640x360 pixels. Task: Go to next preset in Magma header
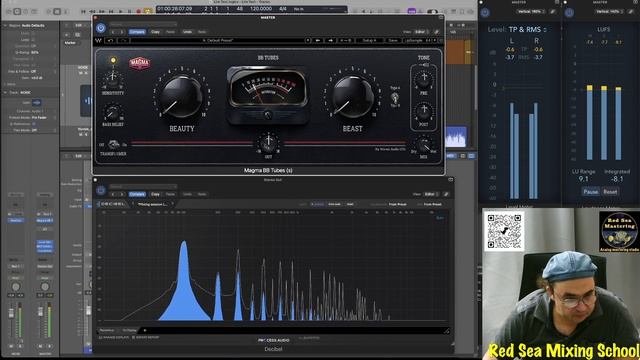click(x=122, y=32)
